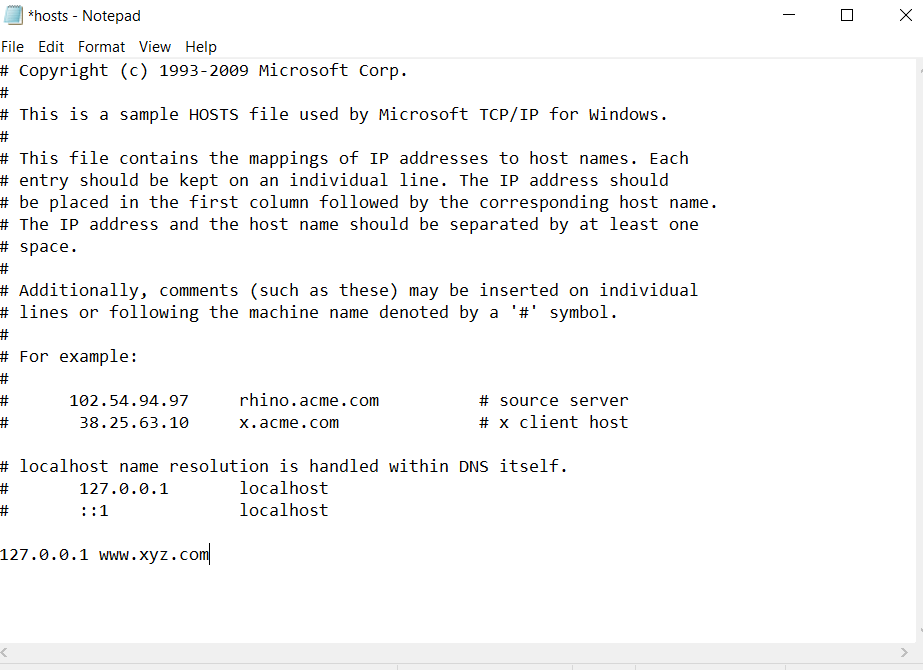This screenshot has height=670, width=923.
Task: Click the vertical scrollbar up arrow
Action: pos(917,67)
